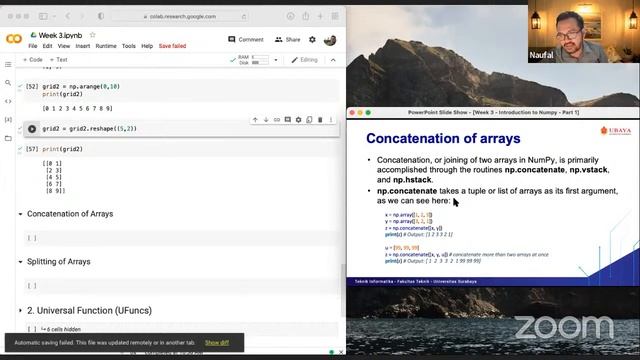This screenshot has height=360, width=640.
Task: Open the Google account avatar
Action: (330, 40)
